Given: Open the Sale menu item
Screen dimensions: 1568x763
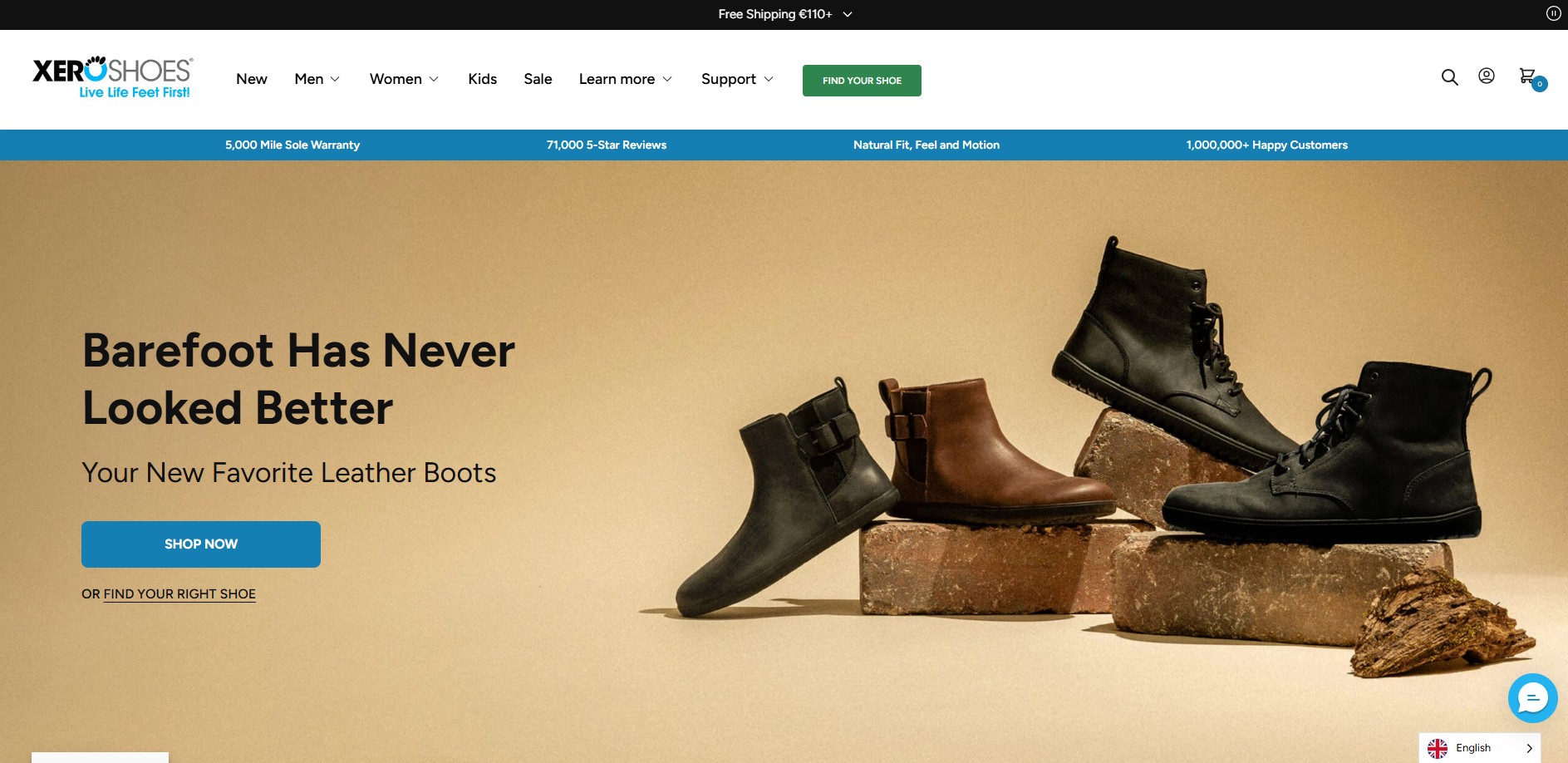Looking at the screenshot, I should (537, 79).
